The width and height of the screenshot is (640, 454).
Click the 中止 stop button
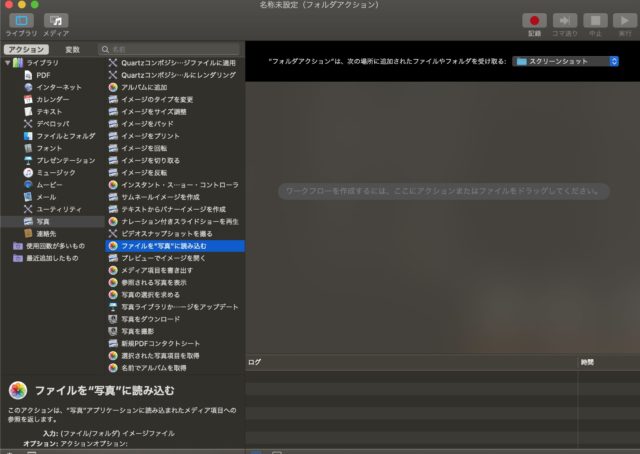coord(595,20)
